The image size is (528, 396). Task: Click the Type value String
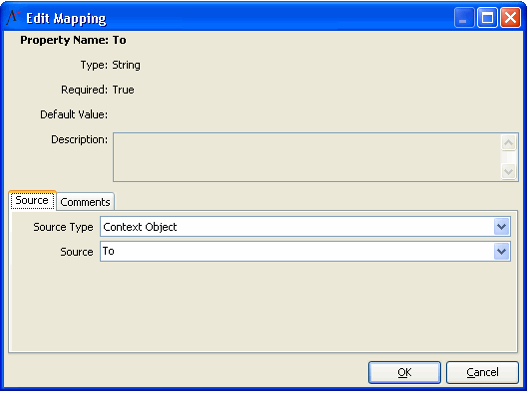tap(126, 65)
